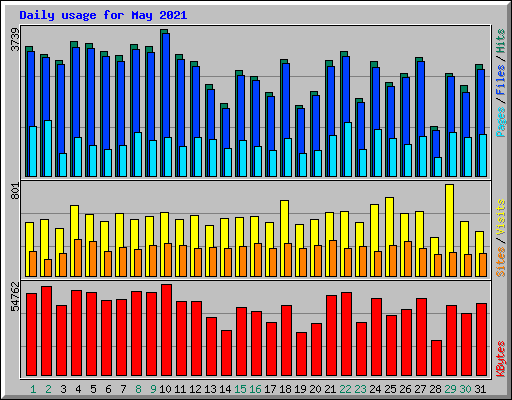Click the "Daily usage for May 2021" title

(103, 15)
